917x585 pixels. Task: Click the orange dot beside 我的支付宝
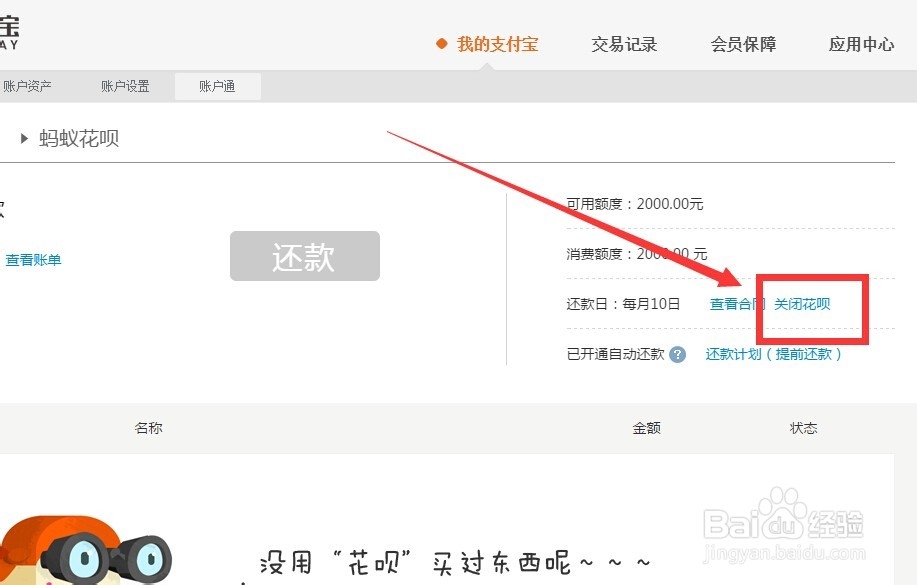point(441,44)
